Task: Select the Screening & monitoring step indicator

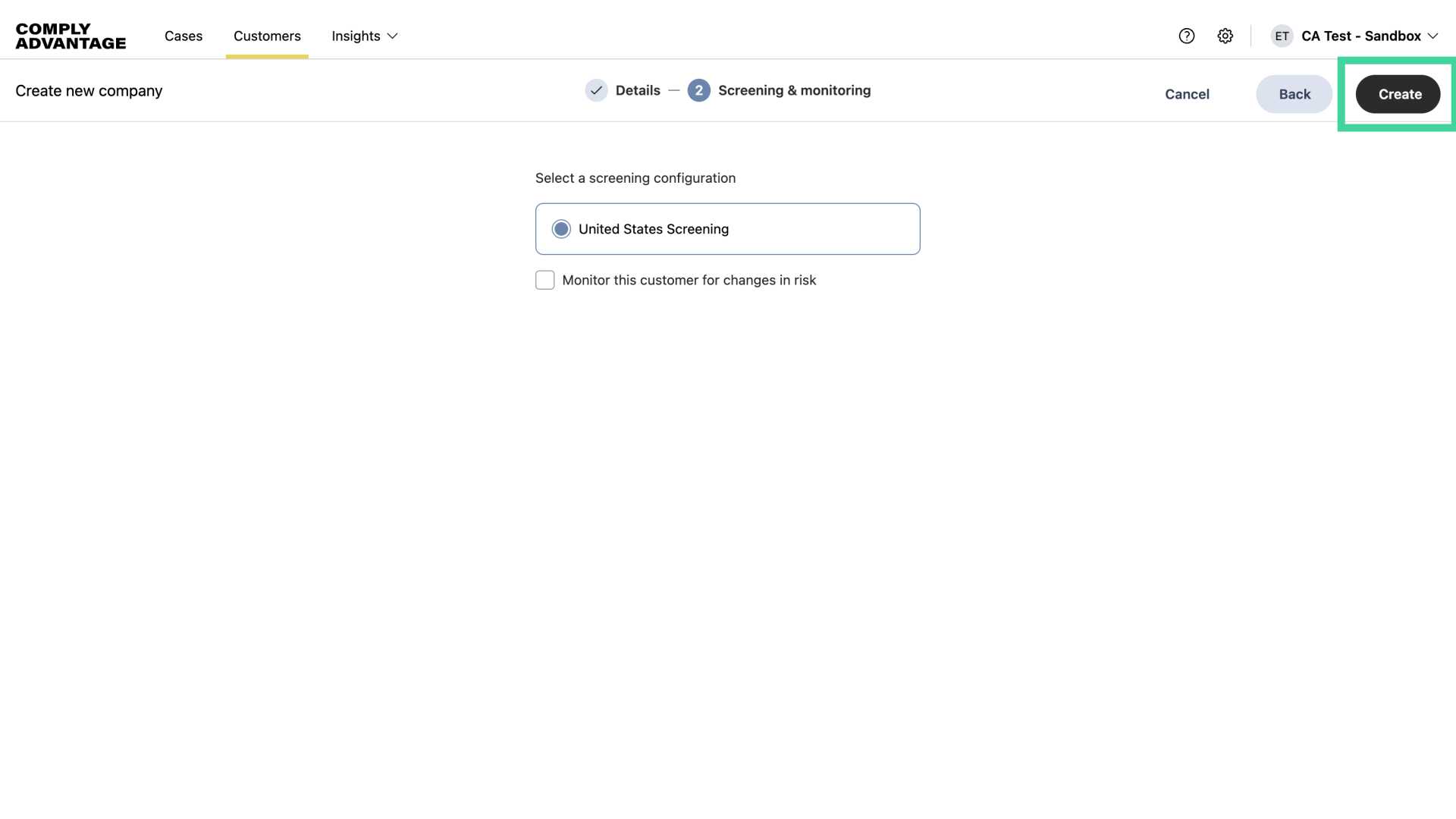Action: (x=794, y=90)
